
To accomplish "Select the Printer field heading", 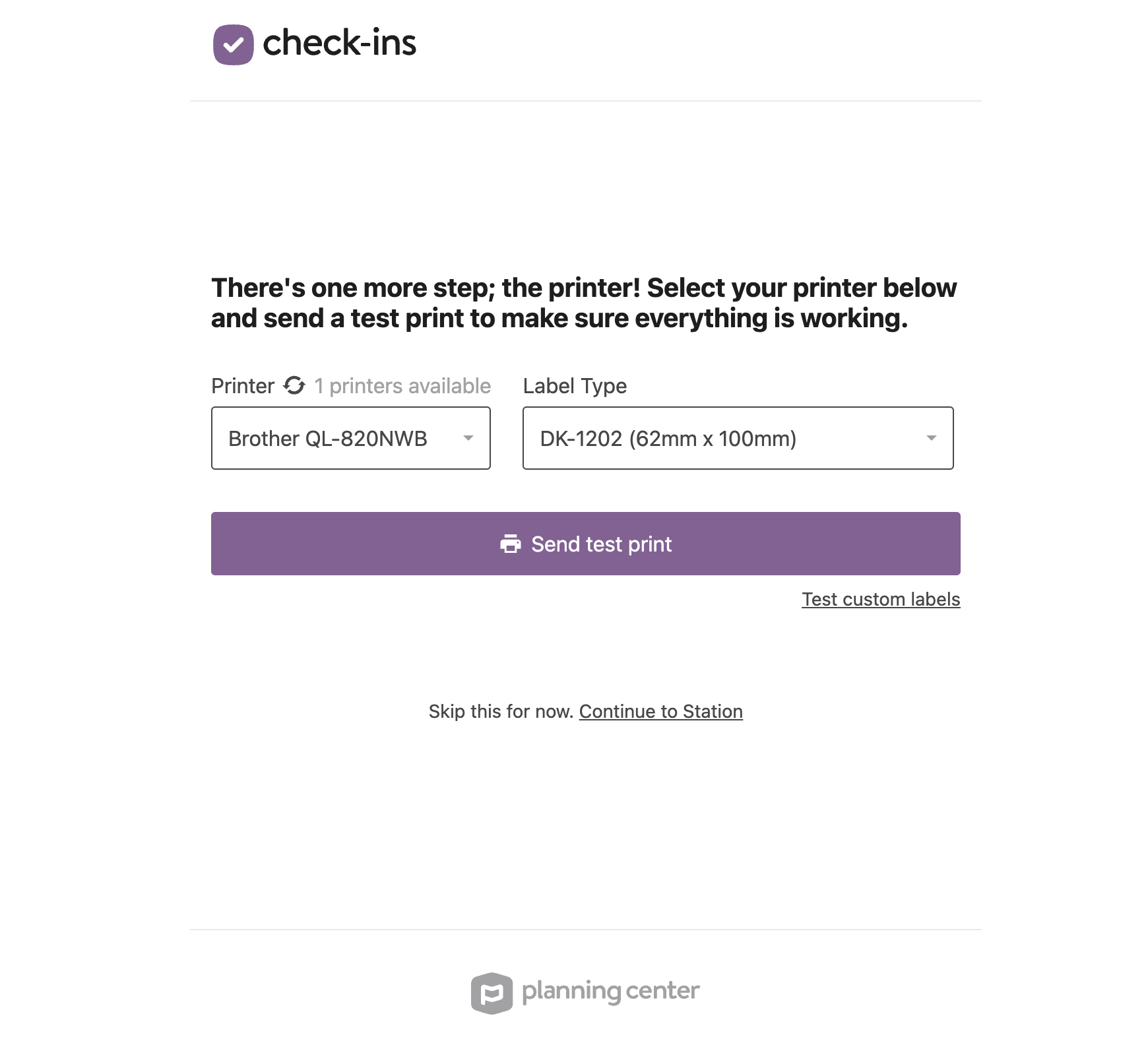I will pyautogui.click(x=242, y=386).
